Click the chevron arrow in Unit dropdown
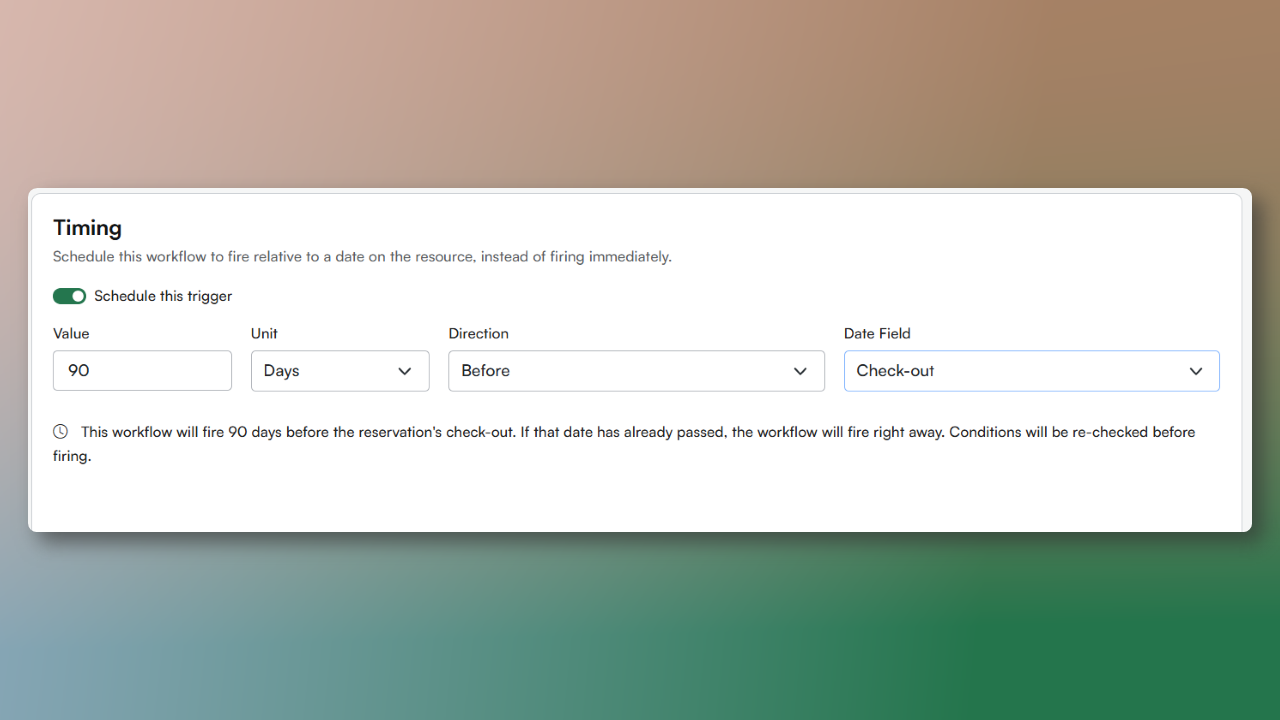1280x720 pixels. coord(405,371)
